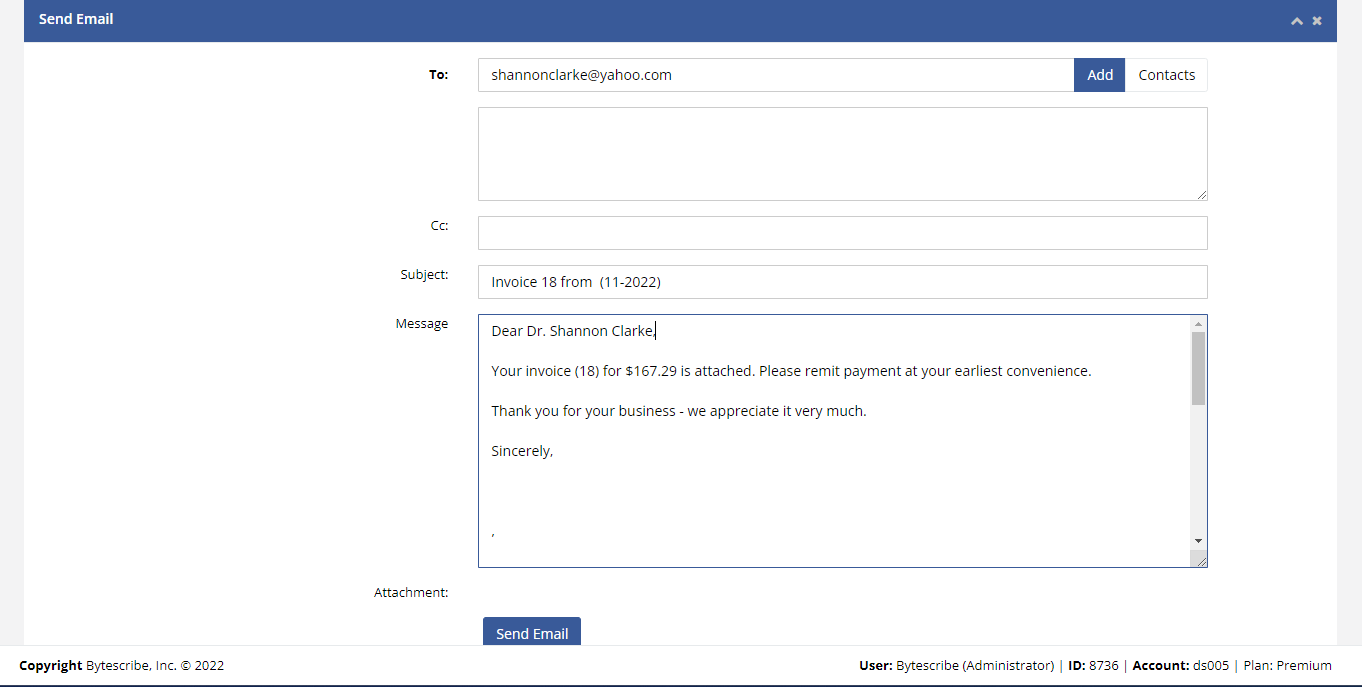Viewport: 1362px width, 687px height.
Task: Collapse the Send Email panel with chevron
Action: coord(1297,20)
